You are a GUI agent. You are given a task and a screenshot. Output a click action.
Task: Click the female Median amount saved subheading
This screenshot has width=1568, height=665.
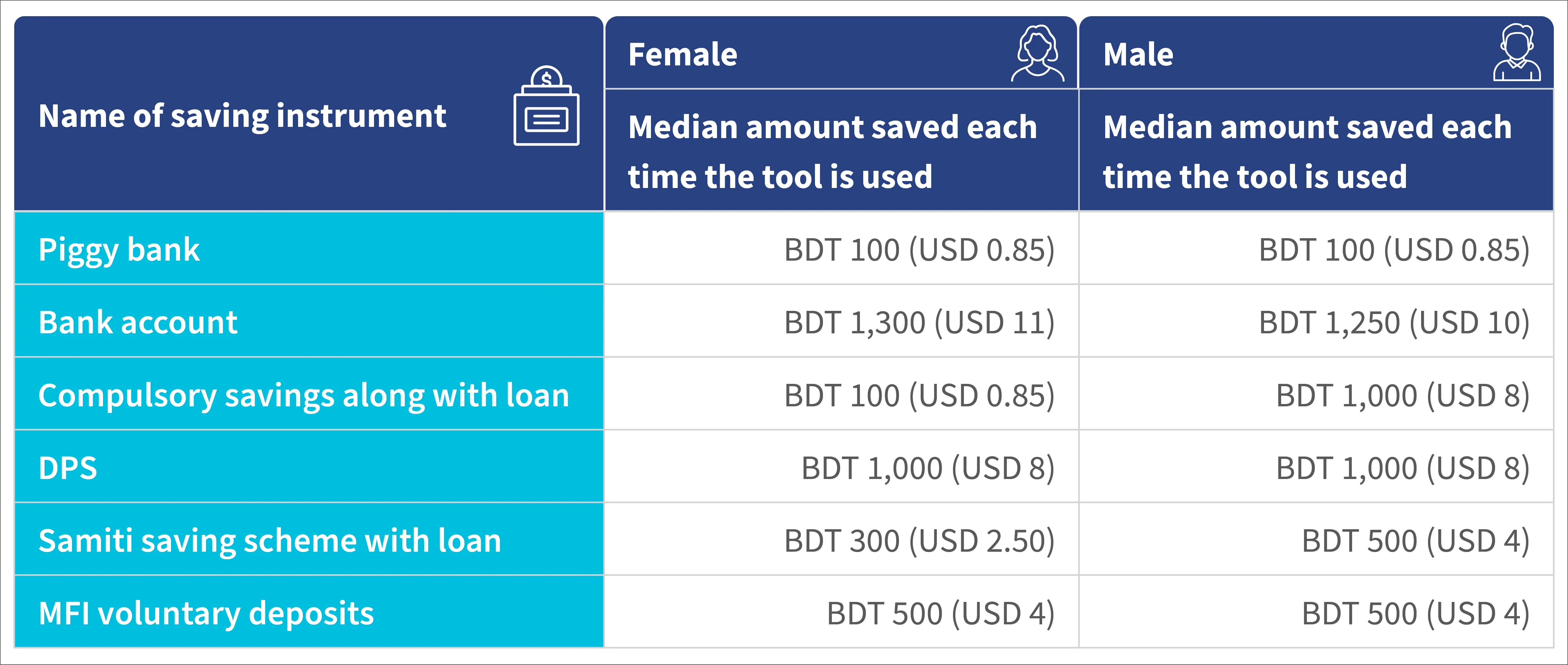click(832, 152)
